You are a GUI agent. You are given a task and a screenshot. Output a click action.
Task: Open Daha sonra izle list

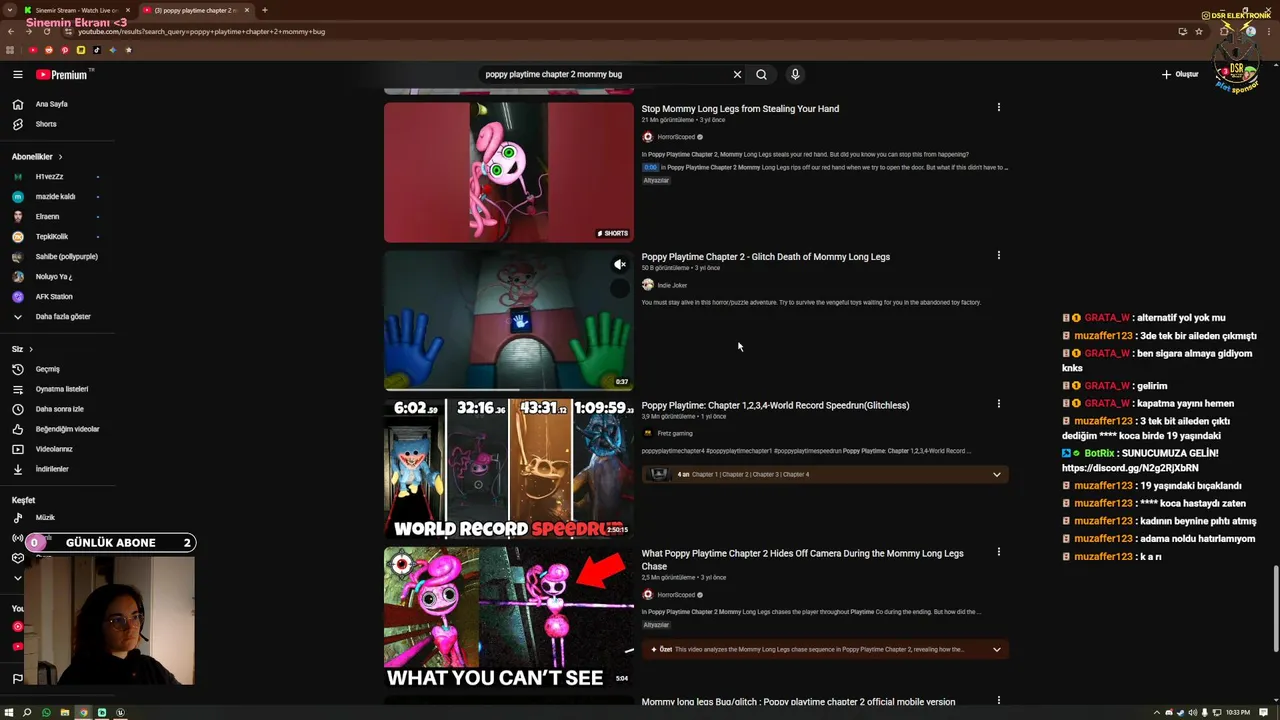(x=58, y=409)
